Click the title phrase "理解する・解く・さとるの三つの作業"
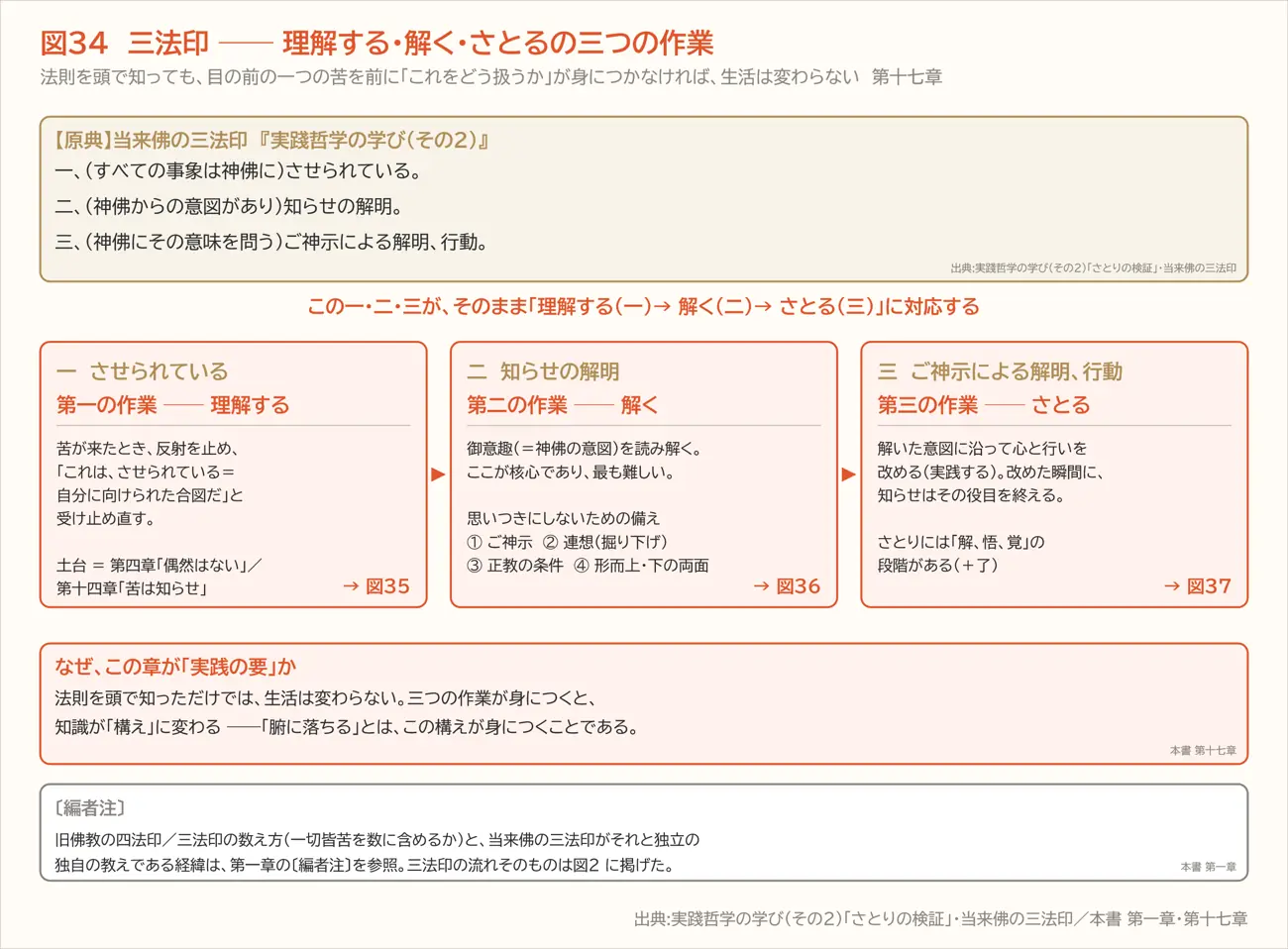The height and width of the screenshot is (949, 1288). tap(498, 43)
